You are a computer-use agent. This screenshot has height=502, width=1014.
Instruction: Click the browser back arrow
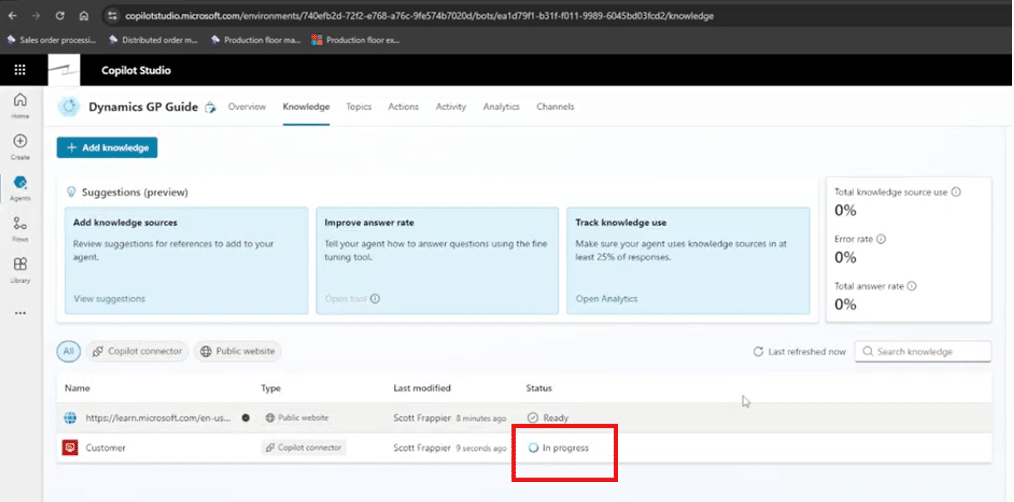[x=12, y=16]
